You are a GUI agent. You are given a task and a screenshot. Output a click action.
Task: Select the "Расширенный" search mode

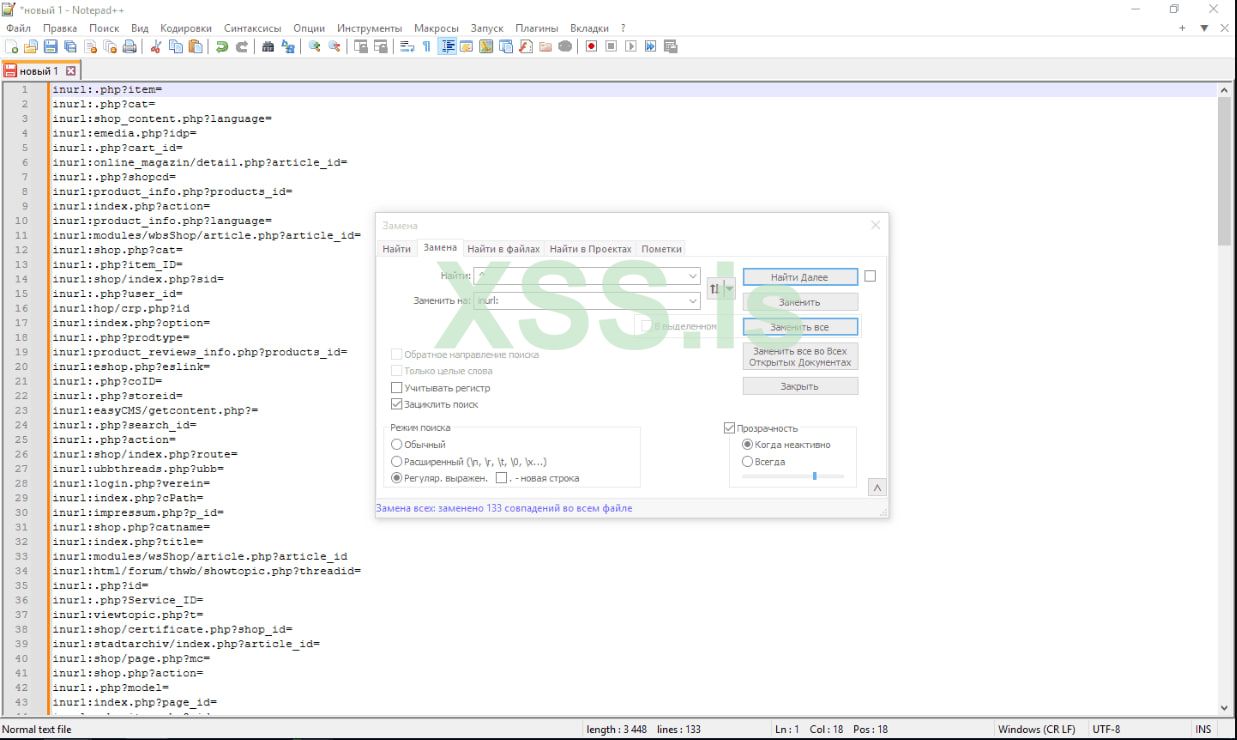tap(397, 461)
